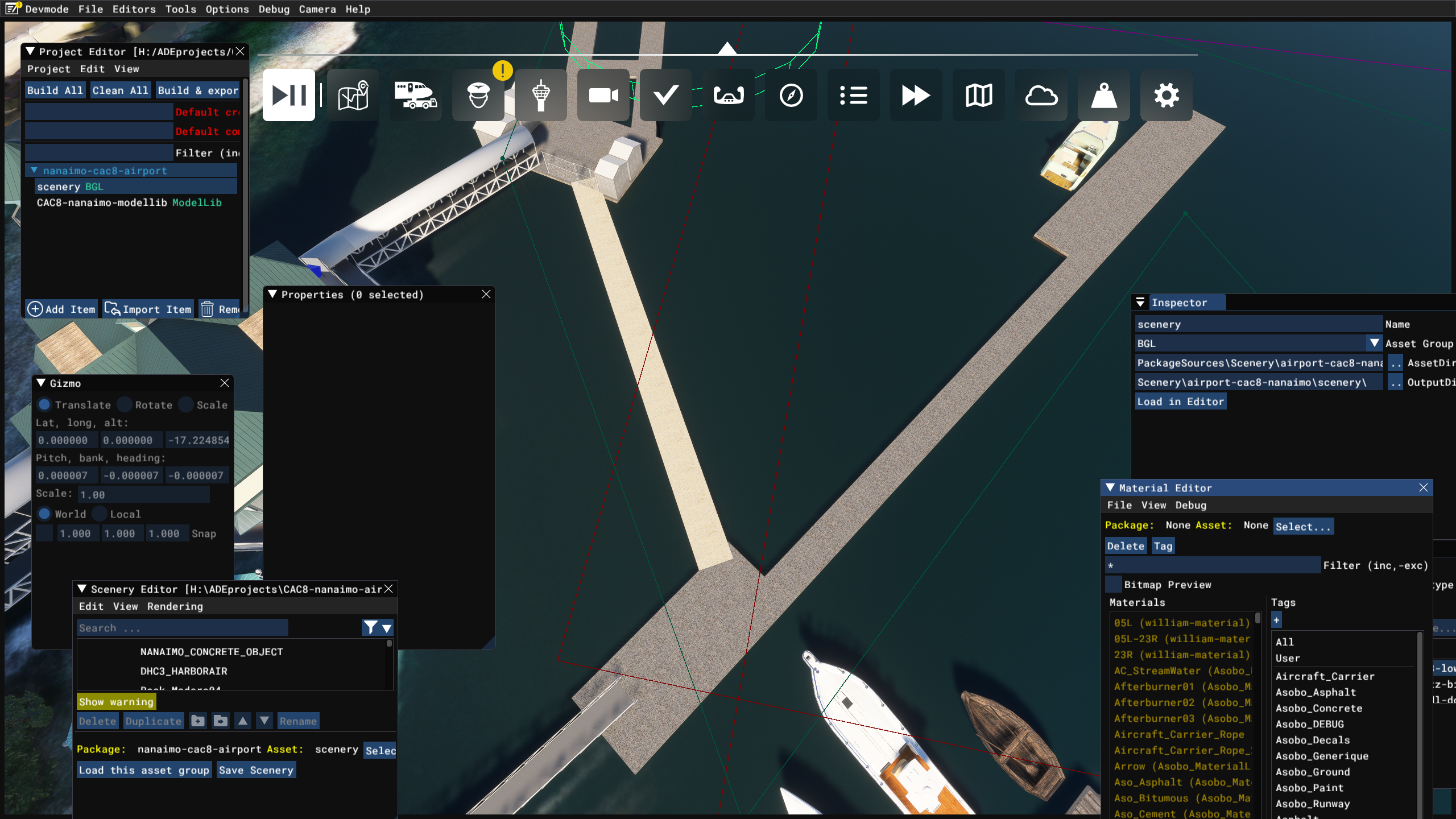Click the Add Item plus icon

[x=35, y=309]
